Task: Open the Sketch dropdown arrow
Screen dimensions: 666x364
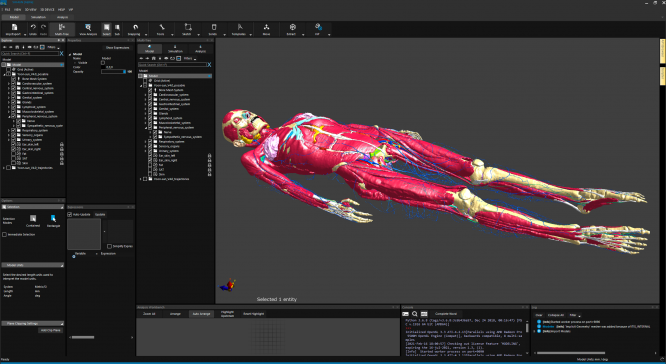Action: (x=198, y=34)
